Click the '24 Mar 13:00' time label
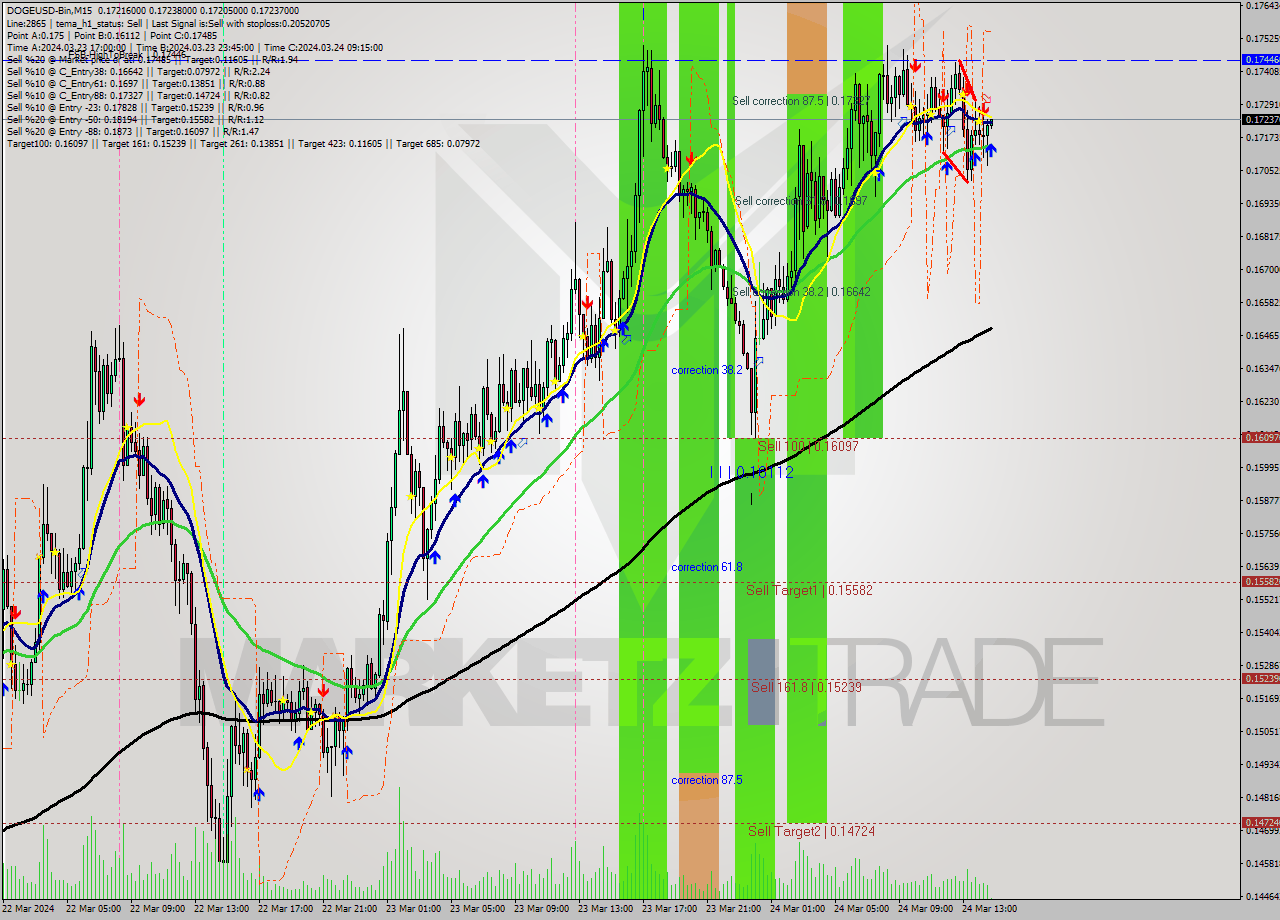Screen dimensions: 1280x920 pos(990,909)
